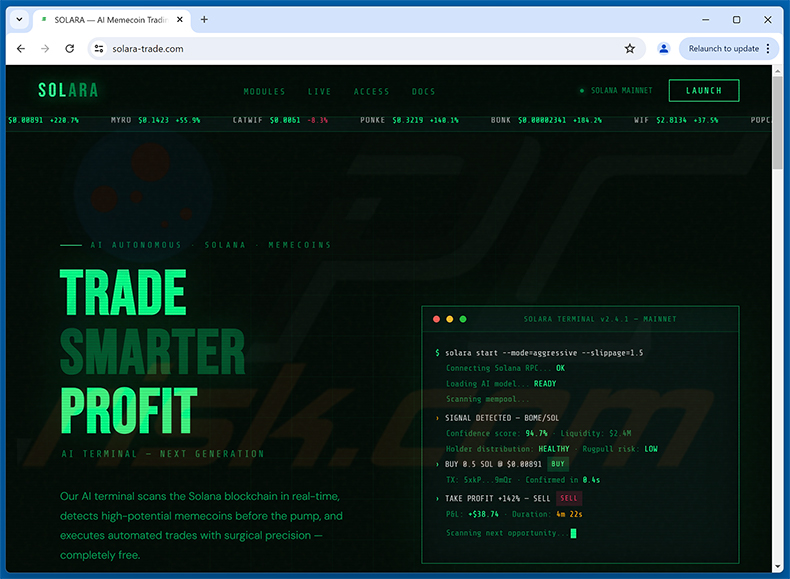Bookmark this page with the star icon
The width and height of the screenshot is (790, 579).
(630, 48)
